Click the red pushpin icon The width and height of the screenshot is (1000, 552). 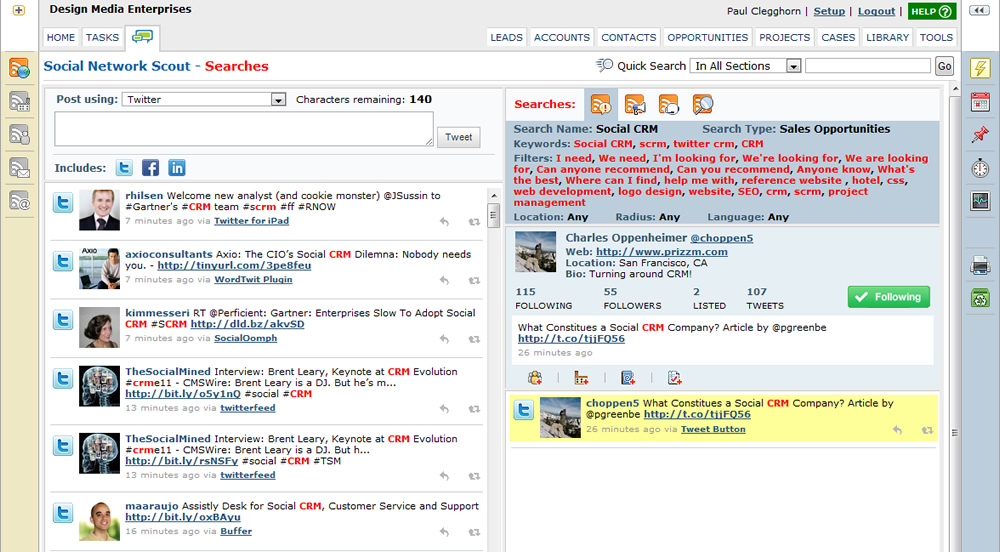point(980,134)
